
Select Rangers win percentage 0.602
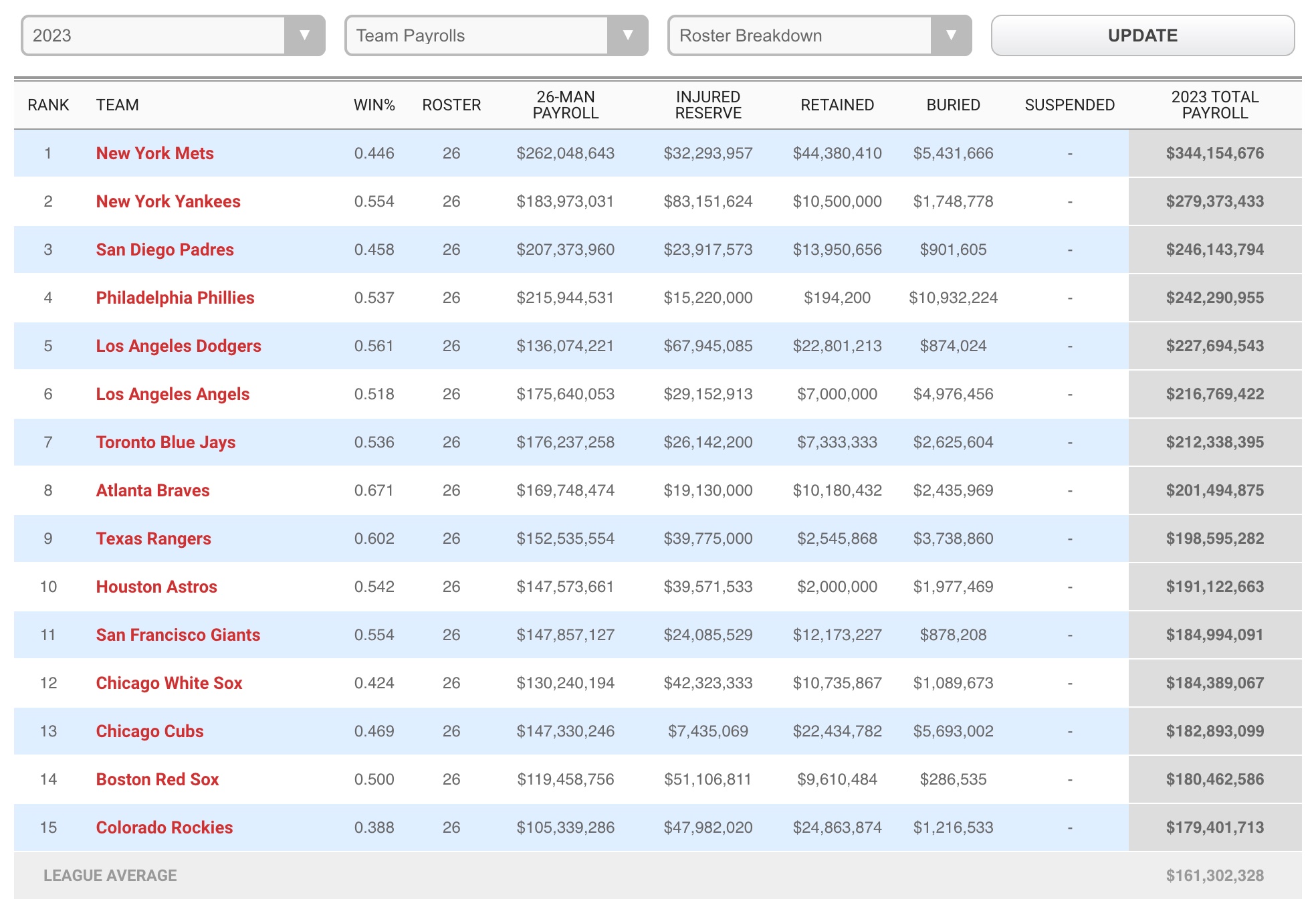(x=374, y=538)
